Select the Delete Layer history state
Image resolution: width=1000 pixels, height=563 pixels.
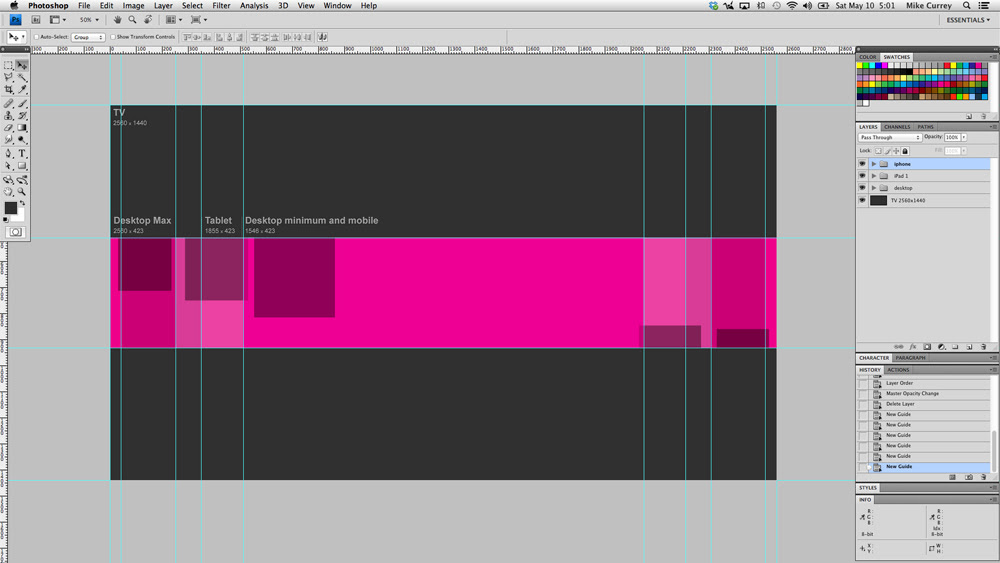[x=924, y=404]
